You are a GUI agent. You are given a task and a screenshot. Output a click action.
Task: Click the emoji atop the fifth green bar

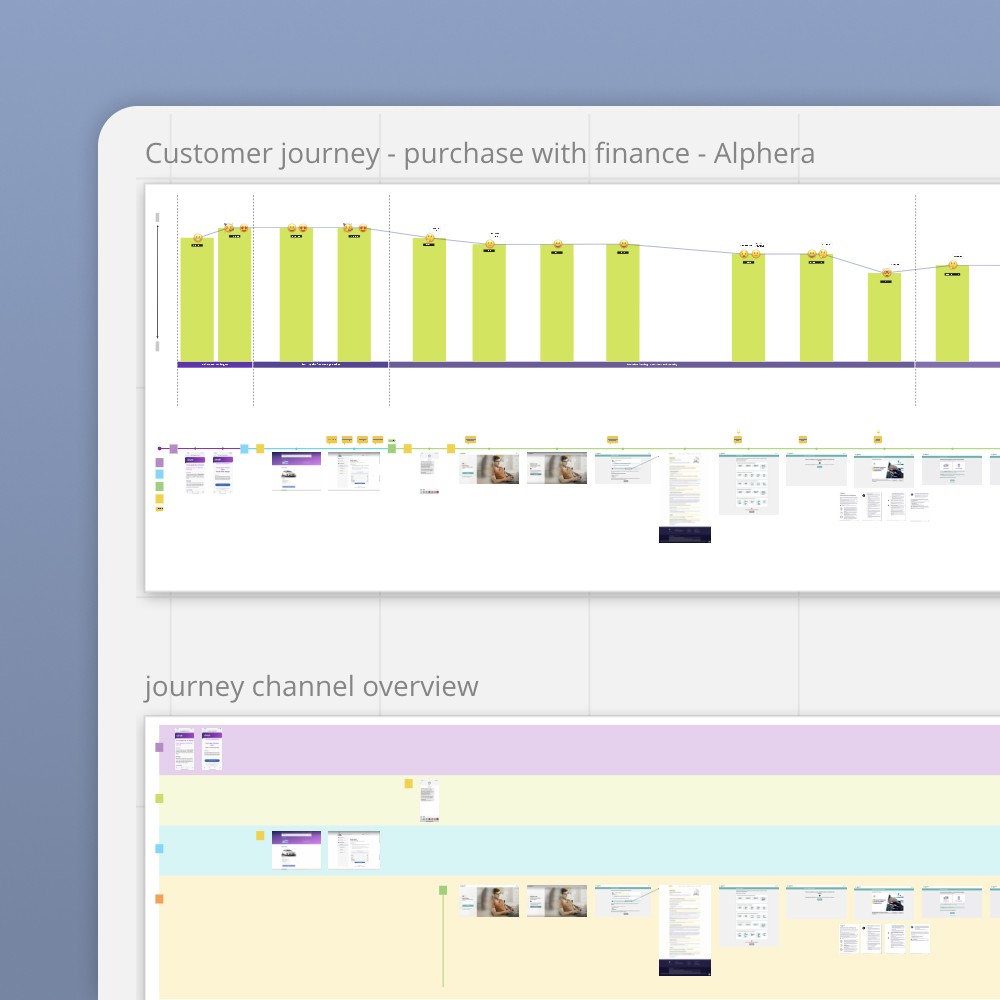[x=430, y=239]
